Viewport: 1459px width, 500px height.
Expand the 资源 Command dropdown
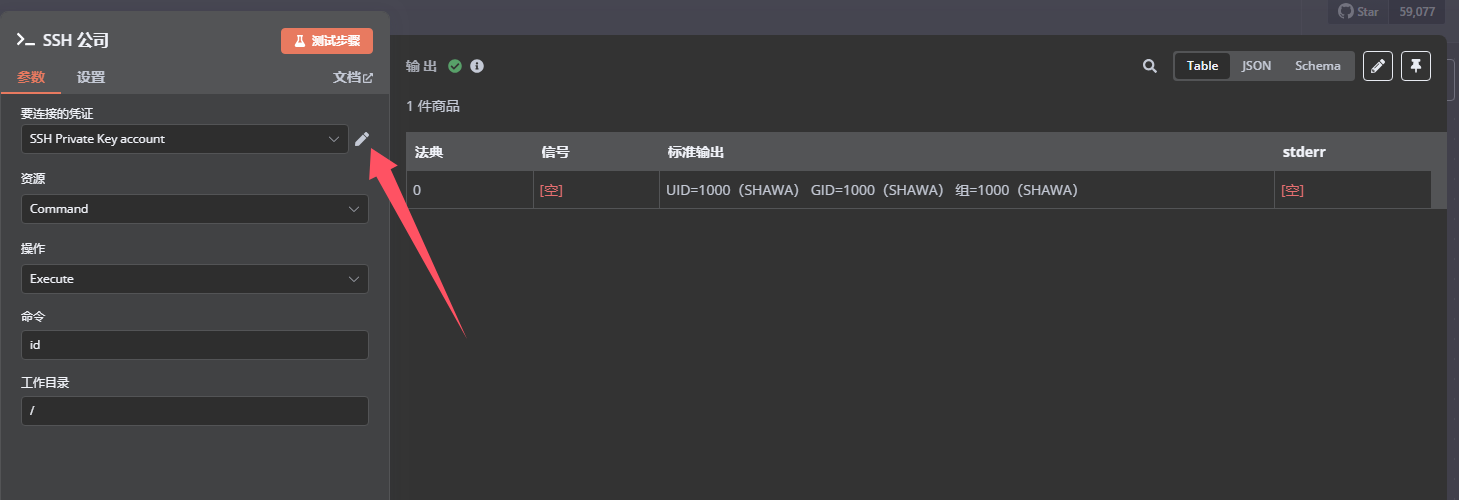pos(194,209)
